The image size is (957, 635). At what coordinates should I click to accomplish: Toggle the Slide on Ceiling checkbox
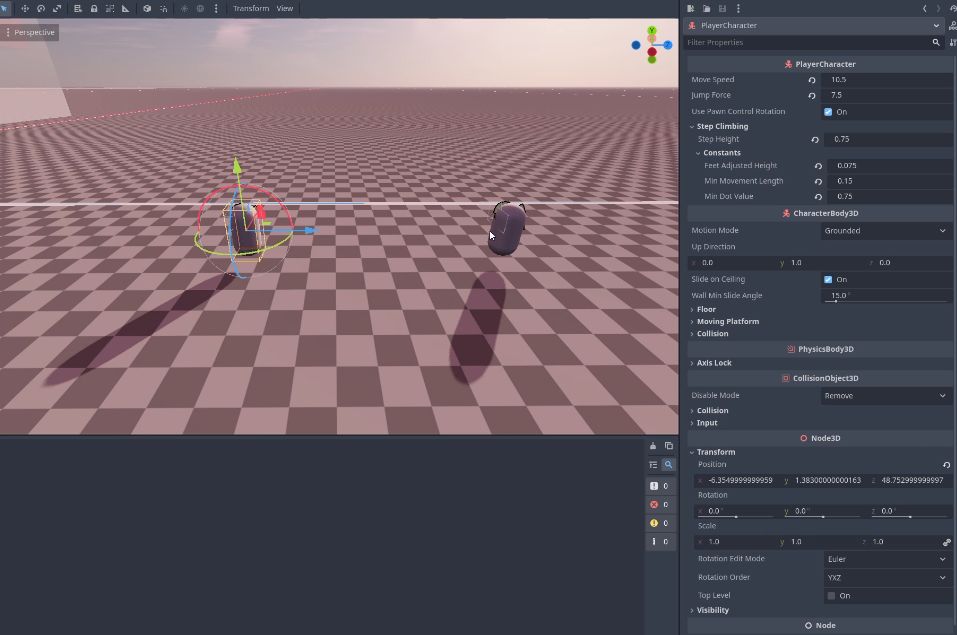click(x=828, y=280)
